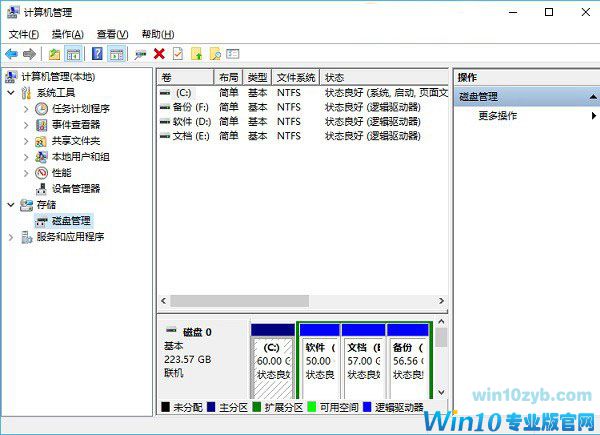
Task: Click the red X delete toolbar icon
Action: click(x=159, y=53)
